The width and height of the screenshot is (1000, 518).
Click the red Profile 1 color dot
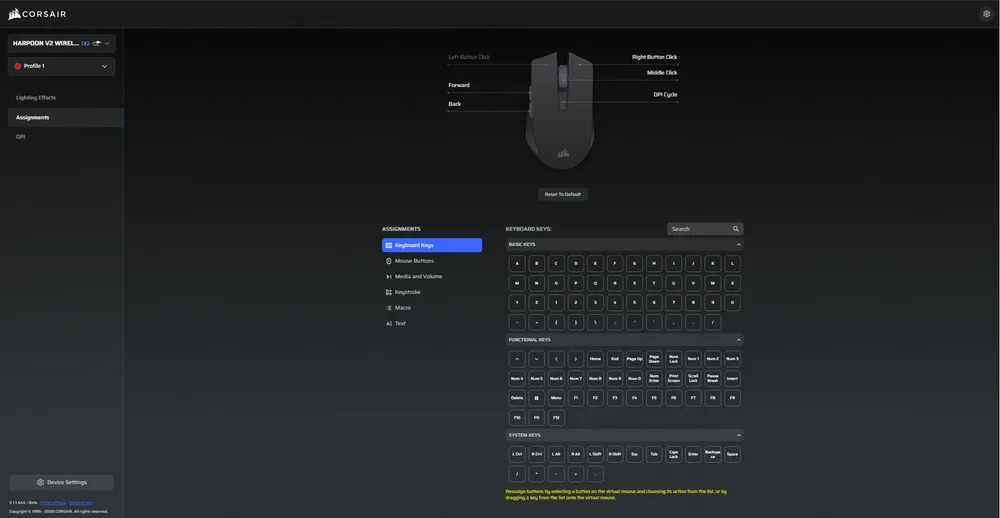[18, 66]
